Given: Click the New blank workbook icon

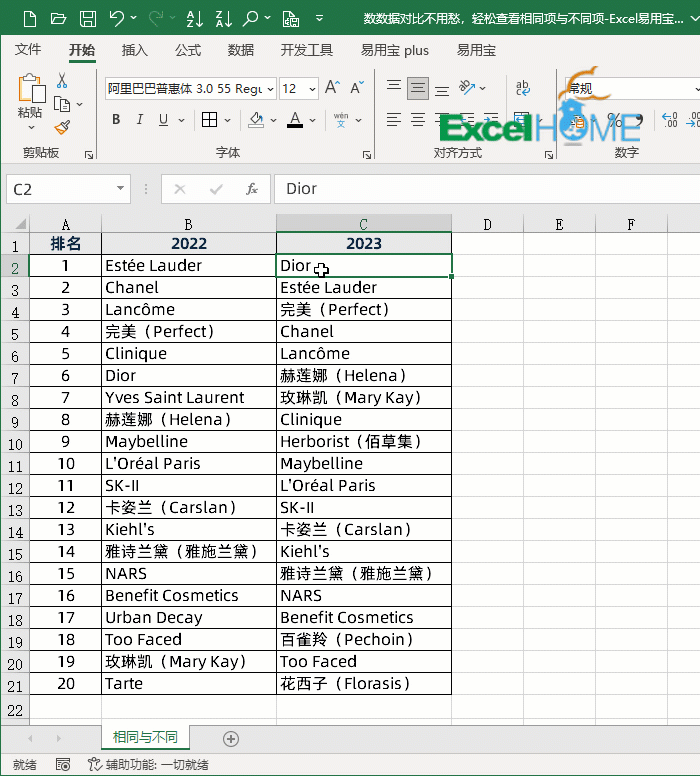Looking at the screenshot, I should [30, 19].
